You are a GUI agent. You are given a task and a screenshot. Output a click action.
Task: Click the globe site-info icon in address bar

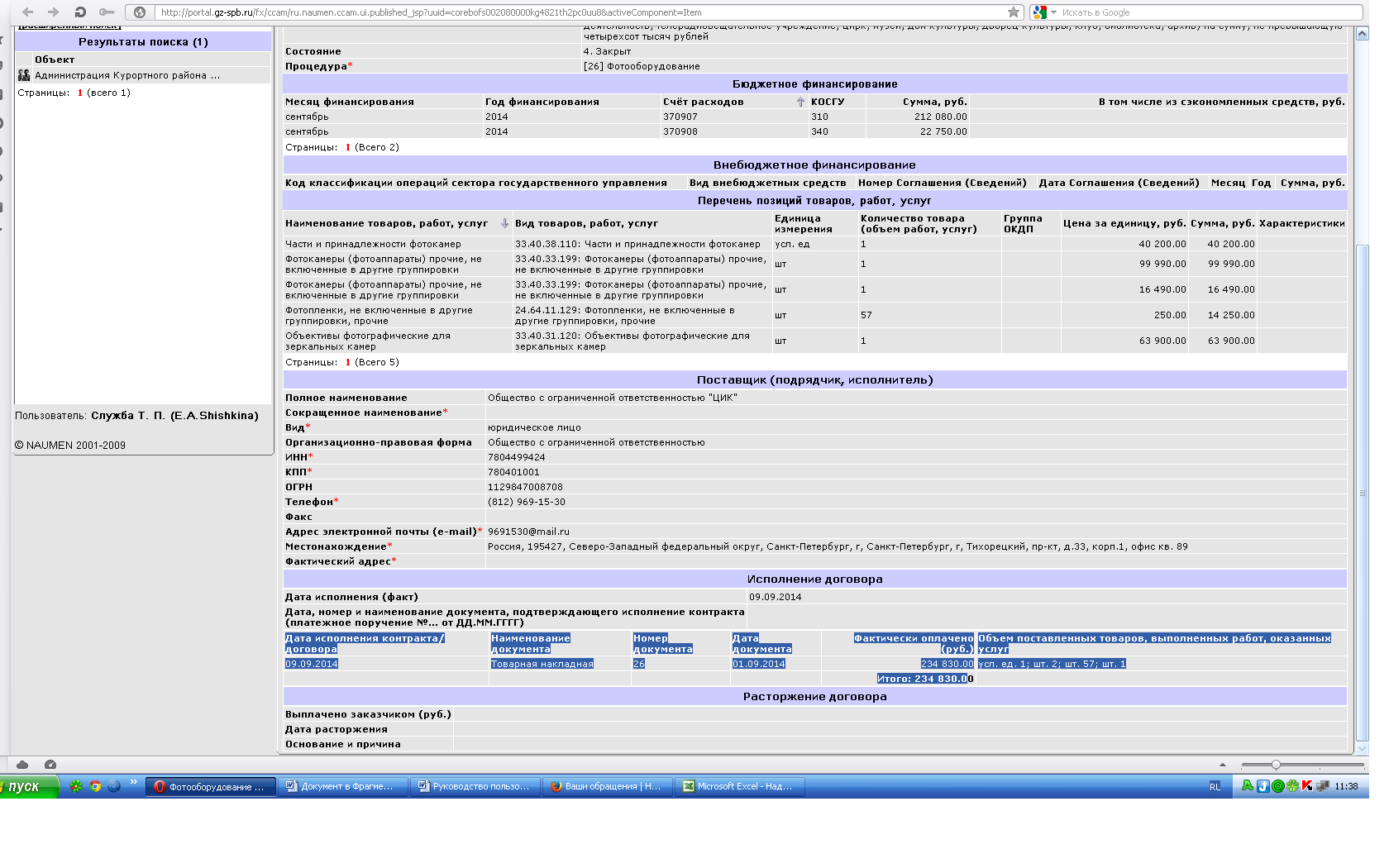pos(140,12)
